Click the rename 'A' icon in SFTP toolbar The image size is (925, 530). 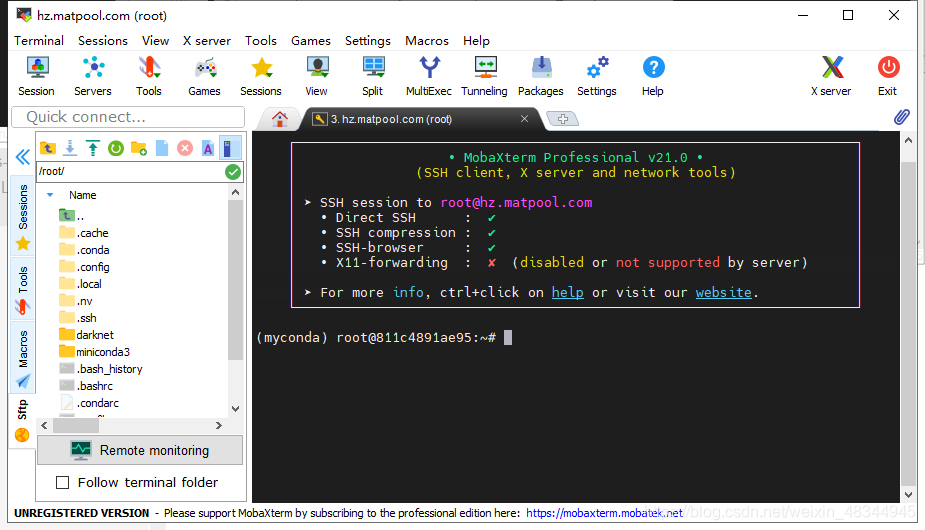208,148
